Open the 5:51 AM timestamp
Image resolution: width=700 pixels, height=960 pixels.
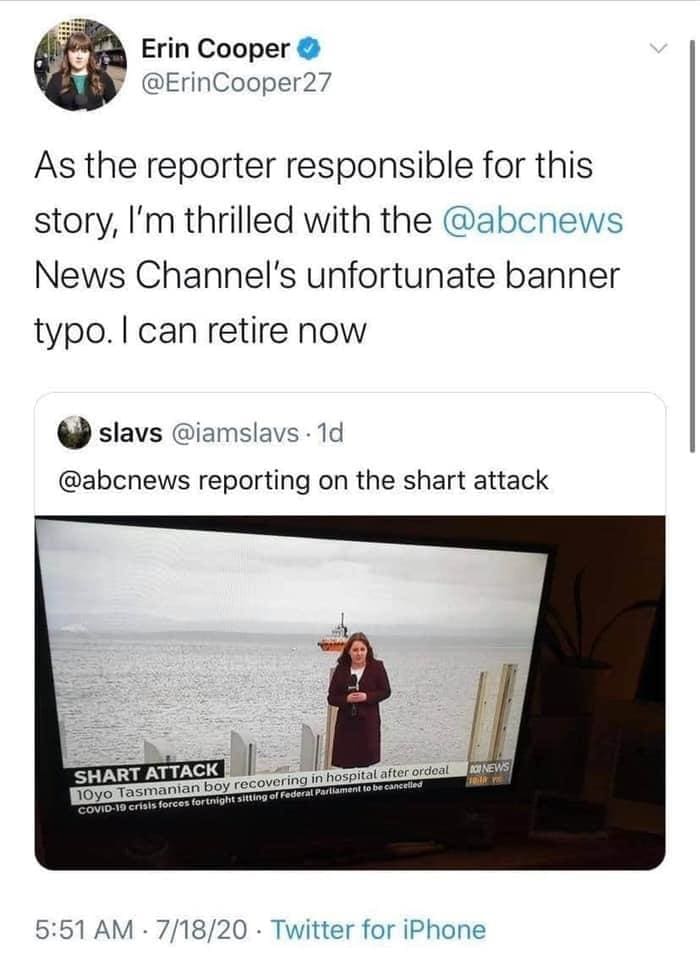(x=84, y=929)
